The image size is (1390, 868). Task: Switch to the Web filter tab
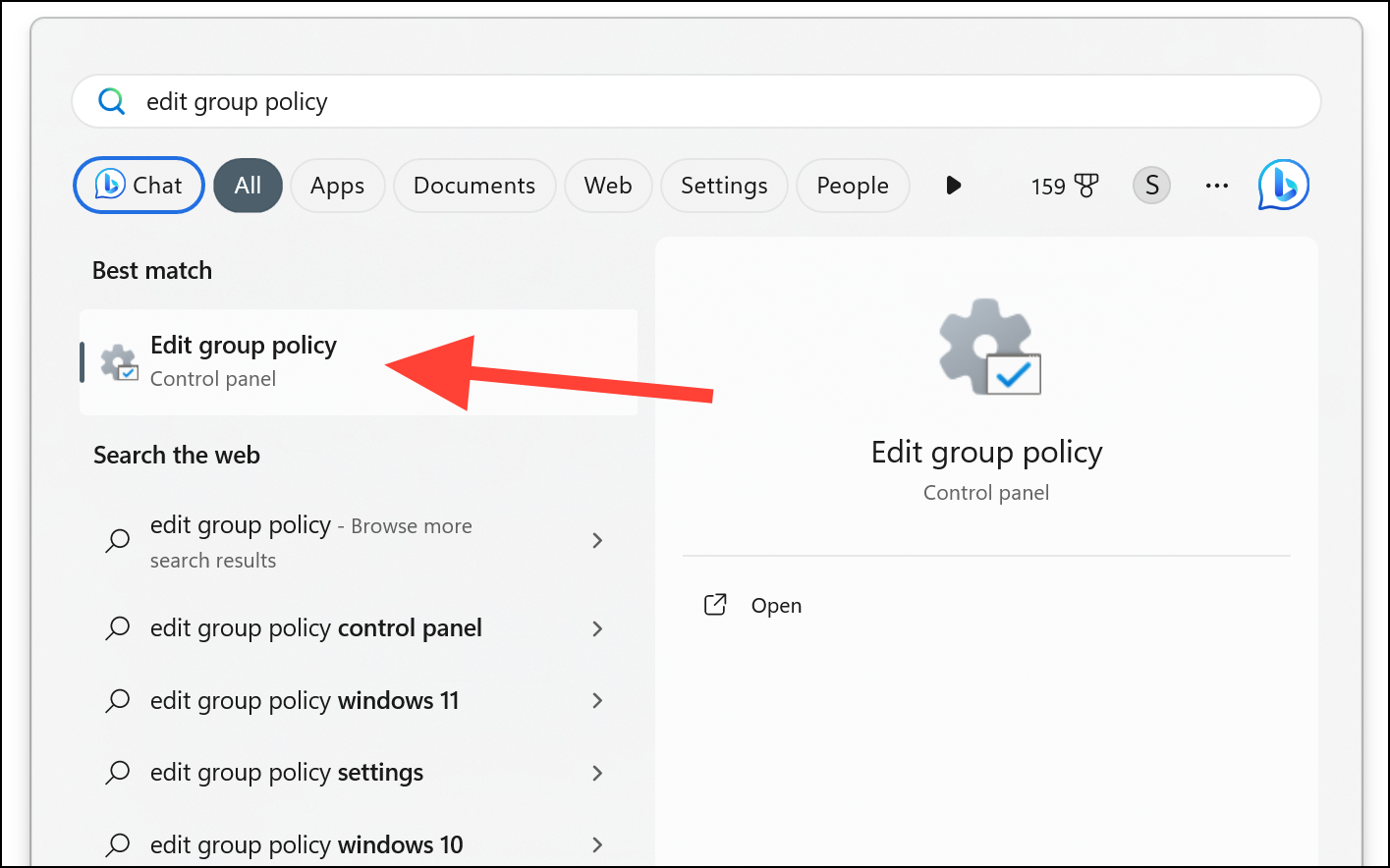coord(608,186)
